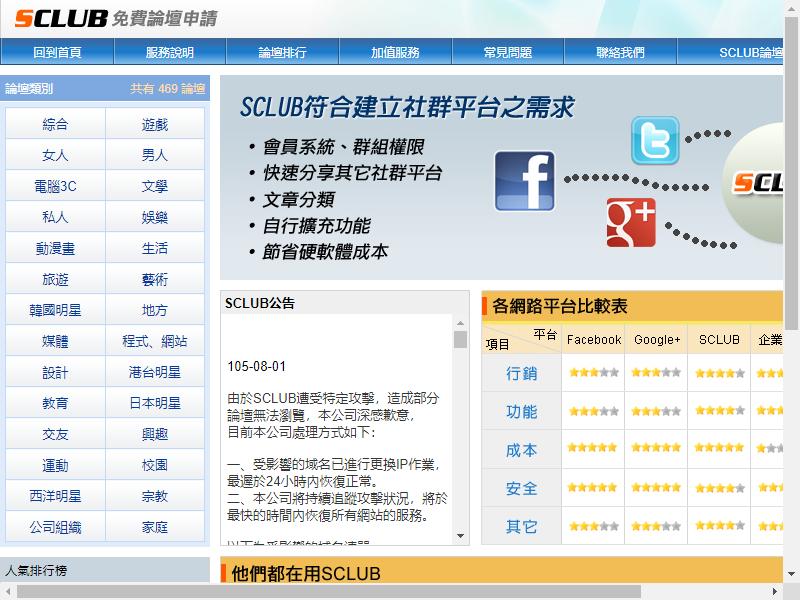Screen dimensions: 800x600
Task: Click the horizontal scrollbar left arrow
Action: tap(8, 592)
